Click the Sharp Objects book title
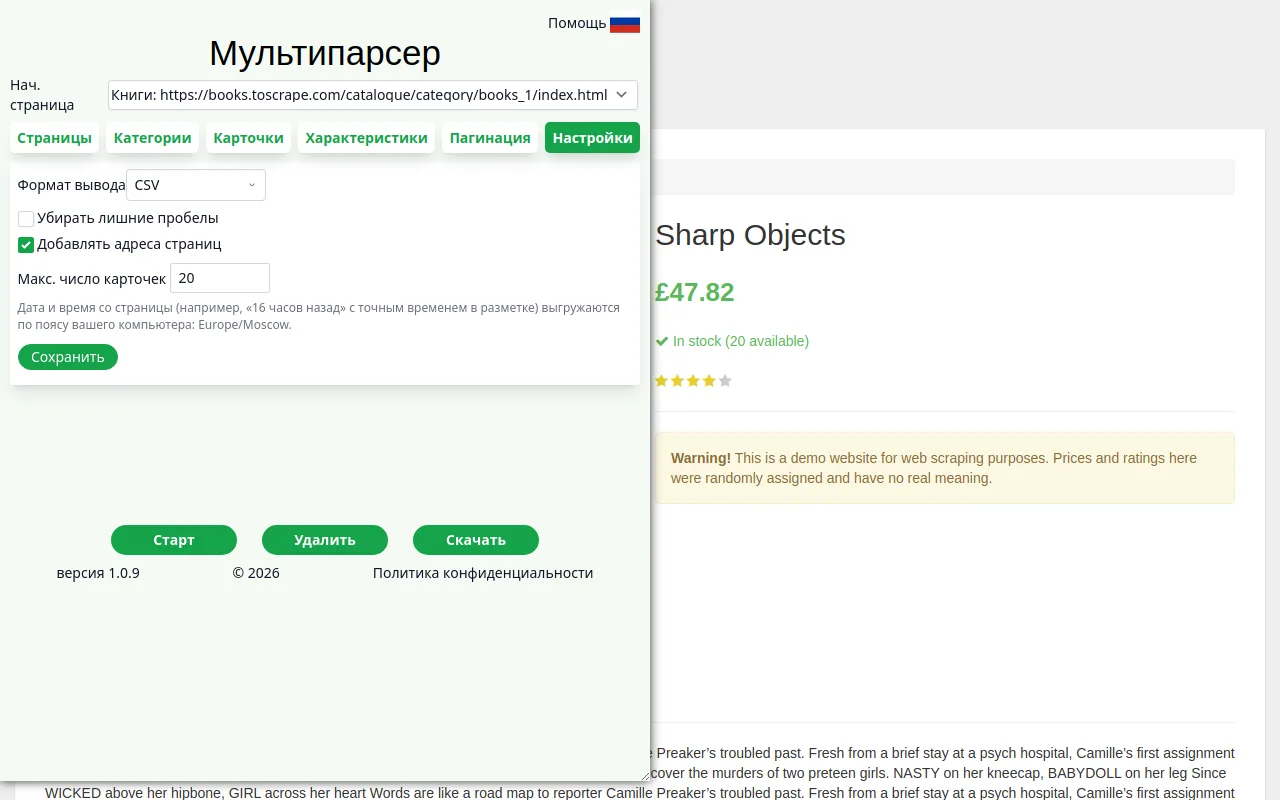 (750, 235)
